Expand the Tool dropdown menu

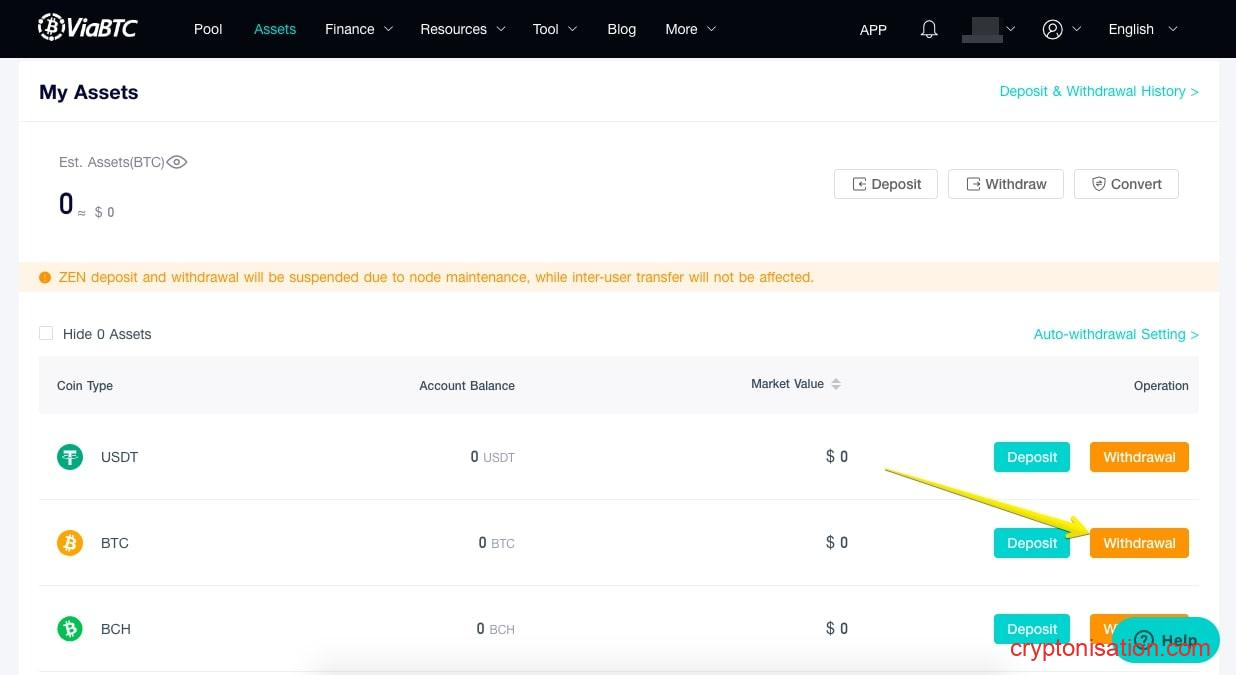(555, 29)
